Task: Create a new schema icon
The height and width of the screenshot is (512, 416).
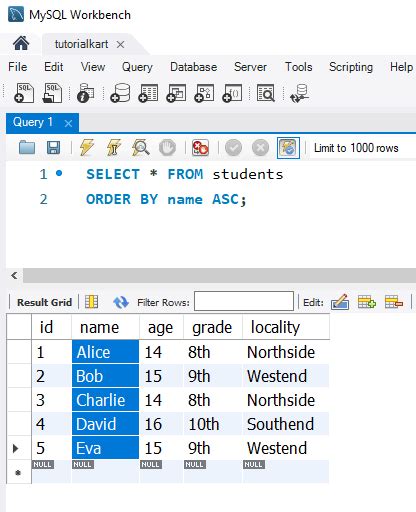Action: (x=120, y=93)
